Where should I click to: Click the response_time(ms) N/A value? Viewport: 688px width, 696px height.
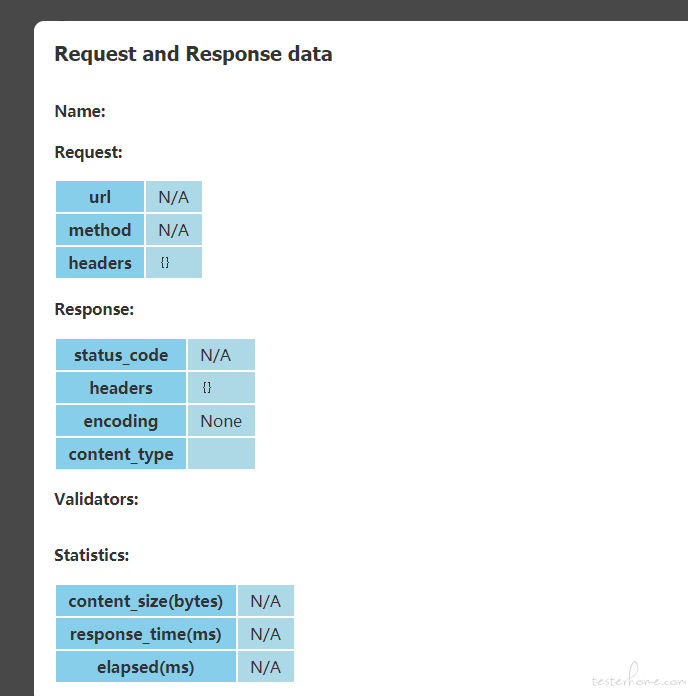point(265,634)
